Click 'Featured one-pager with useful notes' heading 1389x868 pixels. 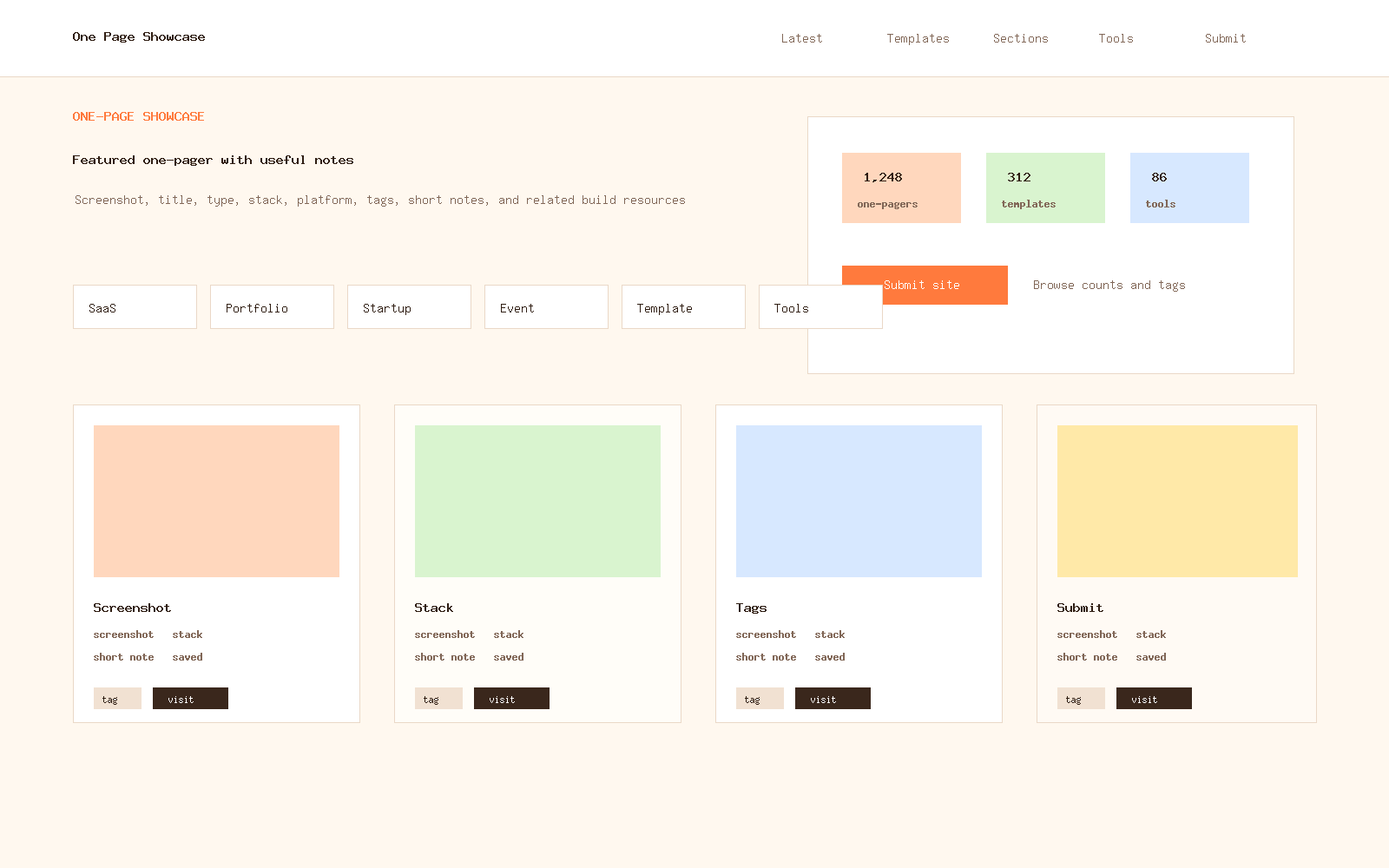pos(213,160)
